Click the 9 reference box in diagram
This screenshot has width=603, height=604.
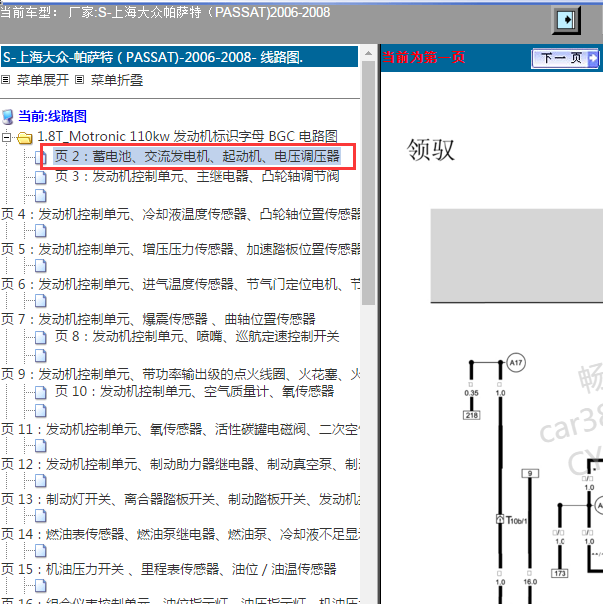[x=530, y=473]
